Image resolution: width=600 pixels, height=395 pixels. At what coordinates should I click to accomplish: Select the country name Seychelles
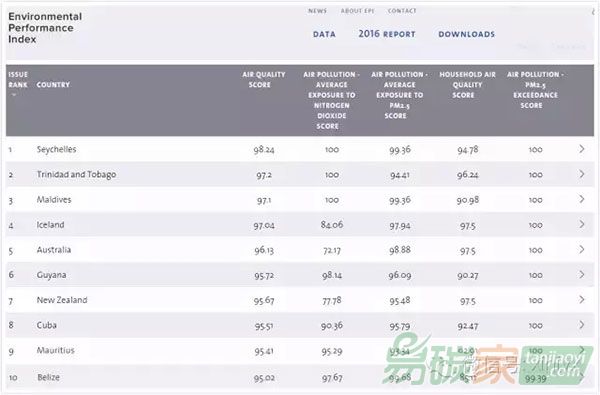(56, 149)
